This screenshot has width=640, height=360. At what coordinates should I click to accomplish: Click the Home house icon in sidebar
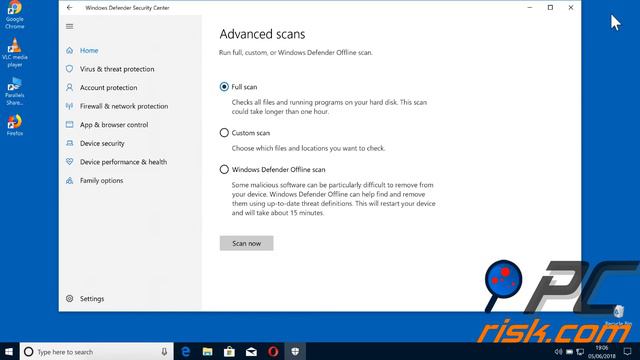70,50
